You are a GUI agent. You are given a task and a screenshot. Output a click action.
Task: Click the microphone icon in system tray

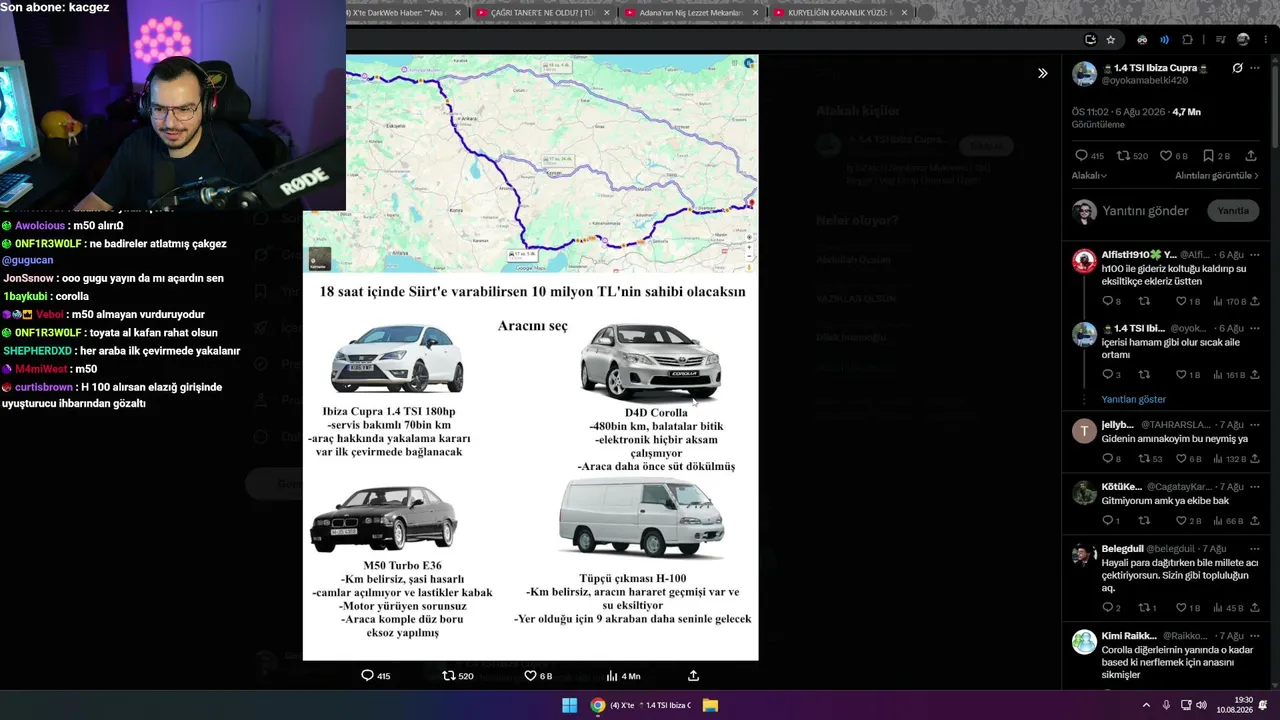click(1166, 705)
